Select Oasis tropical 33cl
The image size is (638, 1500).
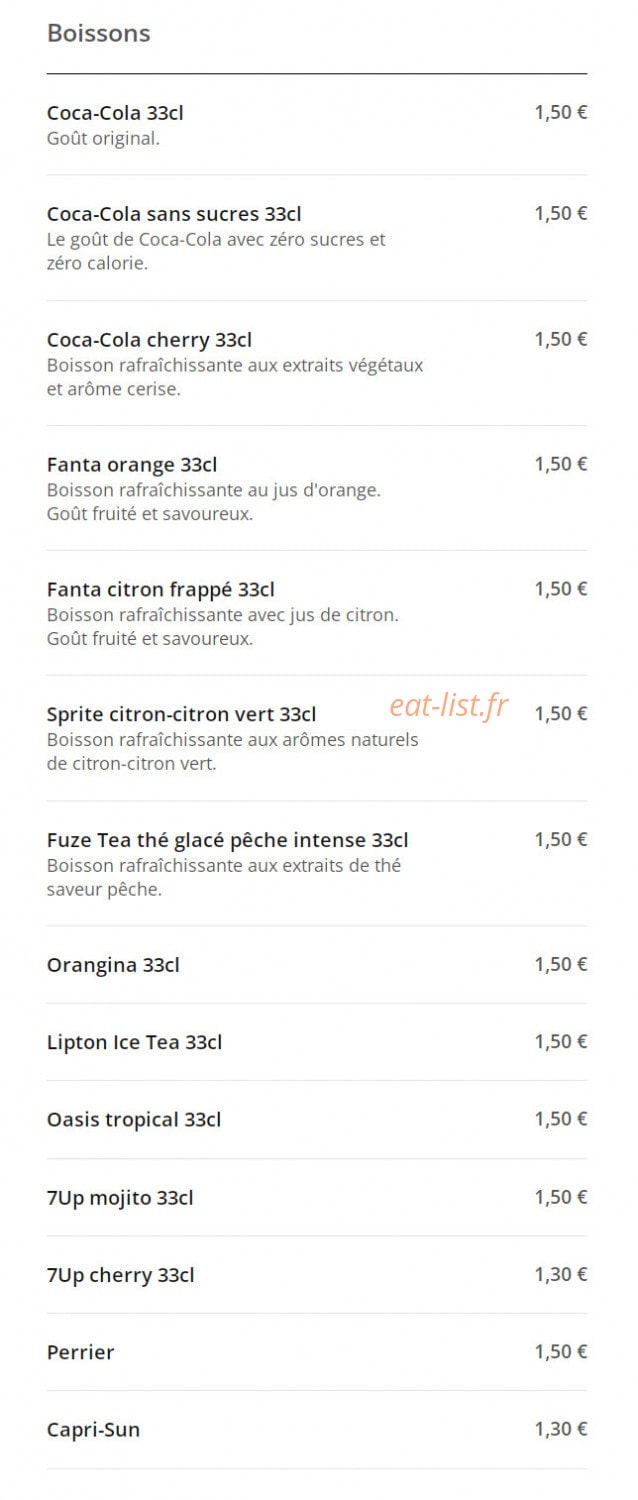point(316,1120)
